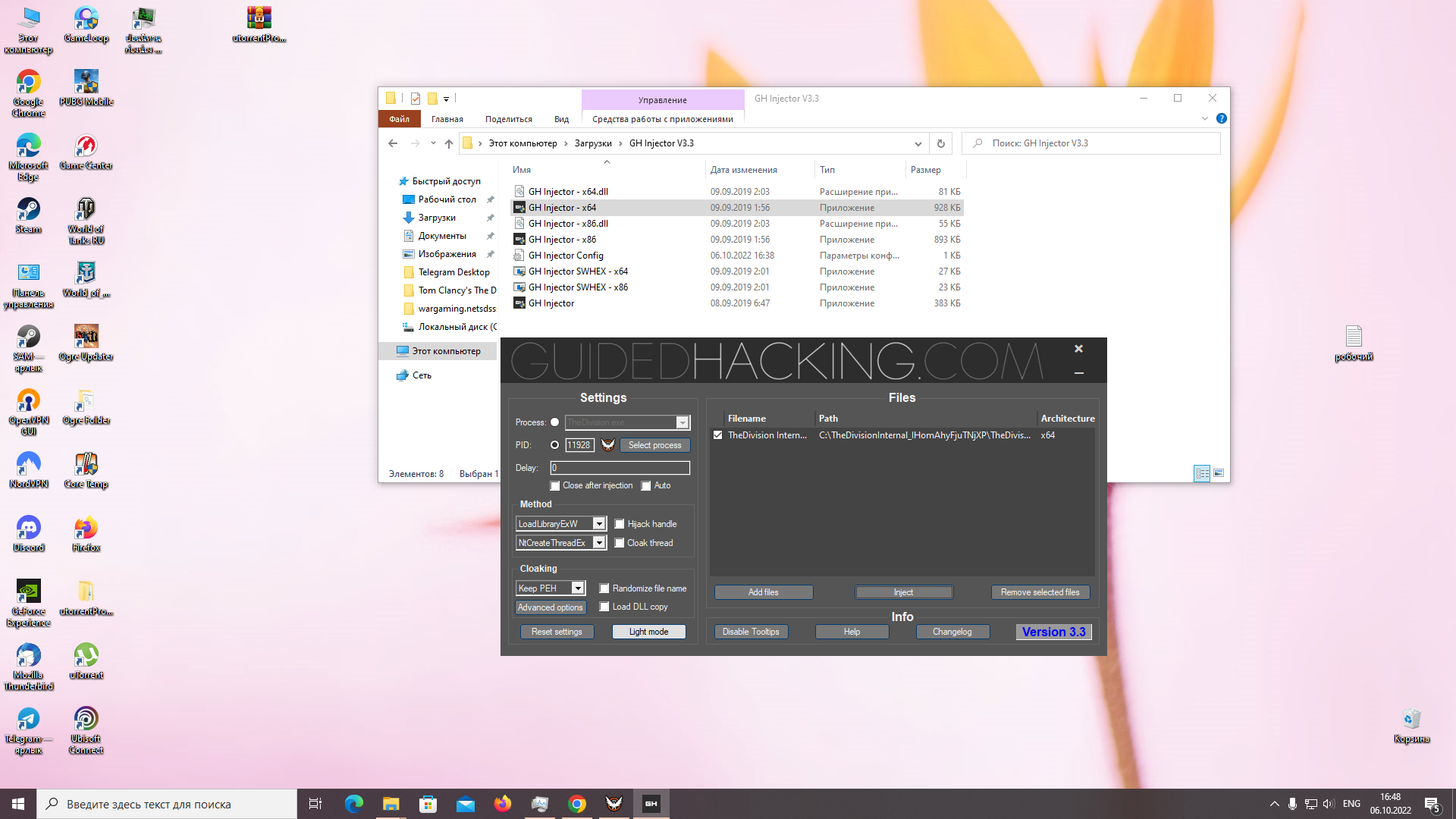1456x819 pixels.
Task: Click the Division game icon beside PID field
Action: (x=608, y=445)
